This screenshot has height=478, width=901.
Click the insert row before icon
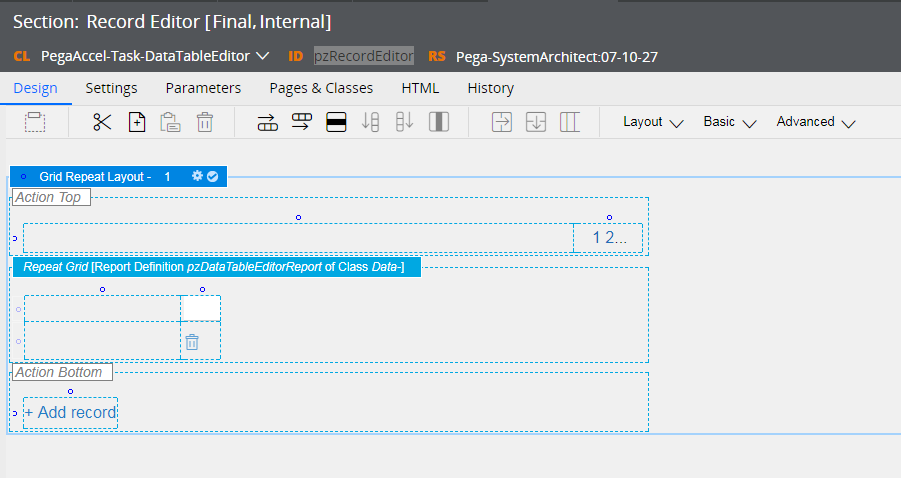click(x=267, y=122)
